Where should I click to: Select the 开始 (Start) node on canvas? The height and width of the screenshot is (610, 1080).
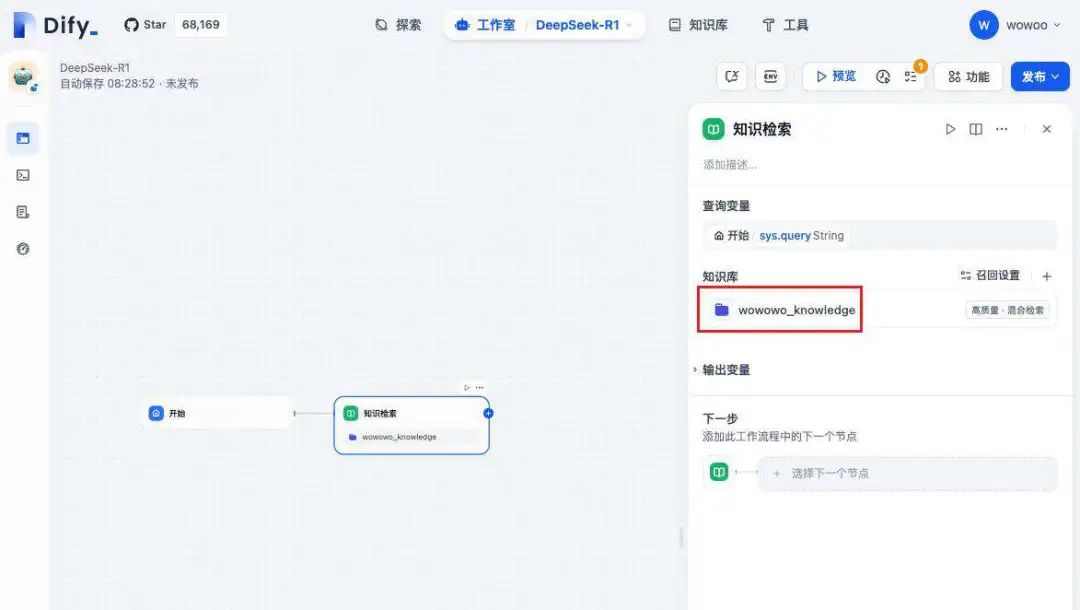219,413
